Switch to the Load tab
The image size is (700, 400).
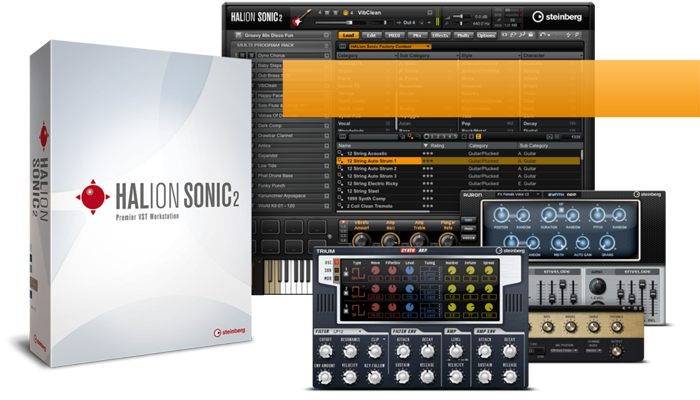[348, 35]
